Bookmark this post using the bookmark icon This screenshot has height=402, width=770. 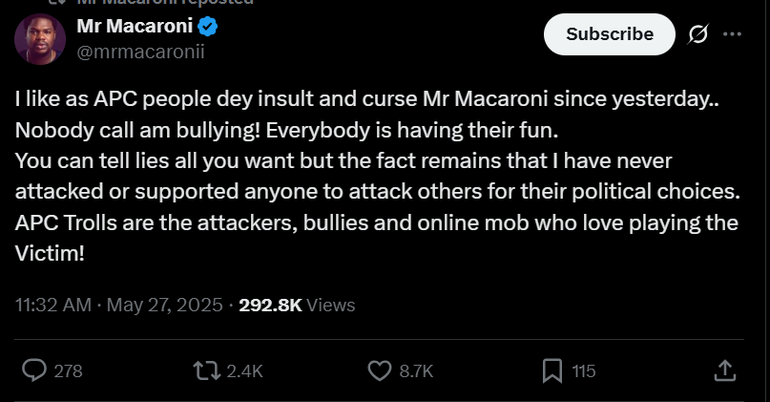(551, 371)
